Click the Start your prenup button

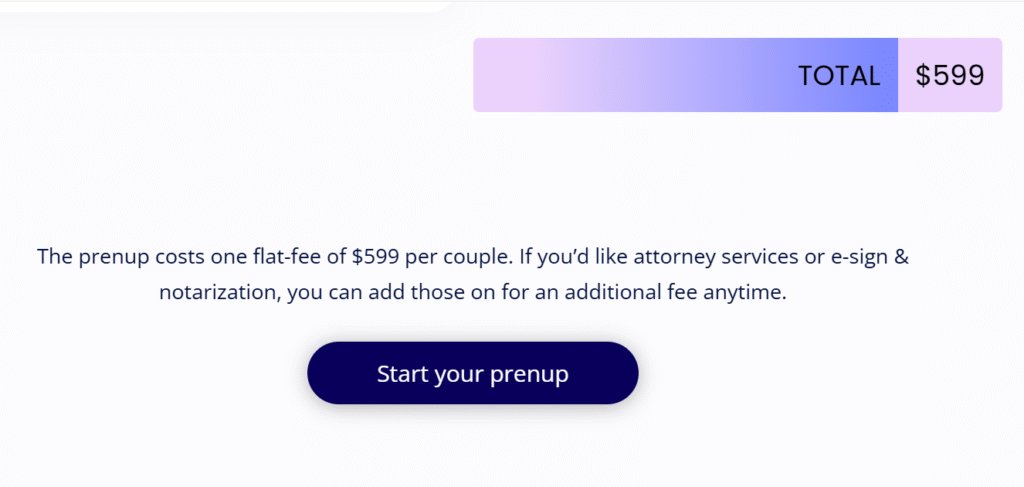click(x=473, y=373)
